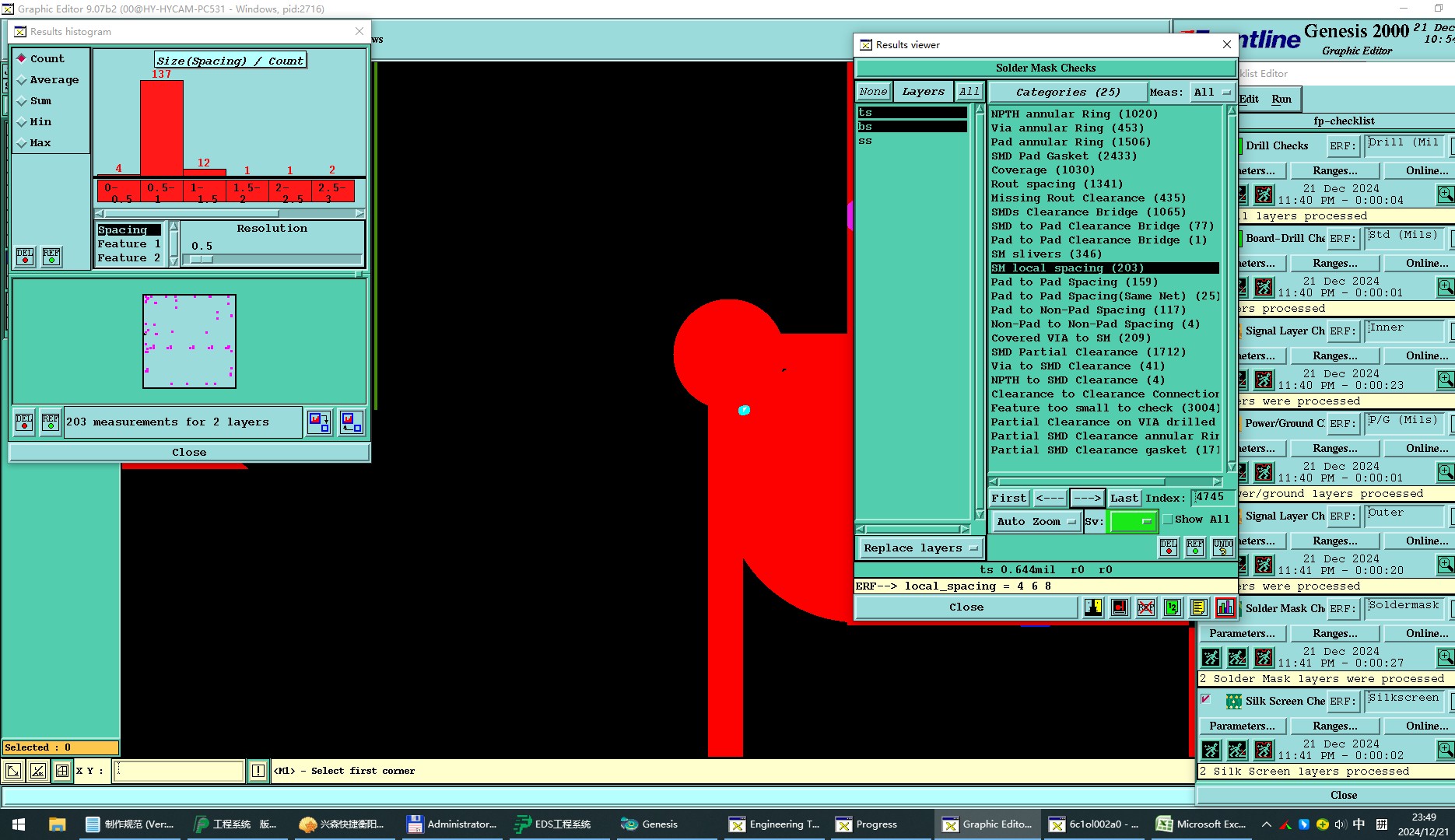Click the yellow notes icon in Results viewer
The height and width of the screenshot is (840, 1455).
pos(1199,607)
